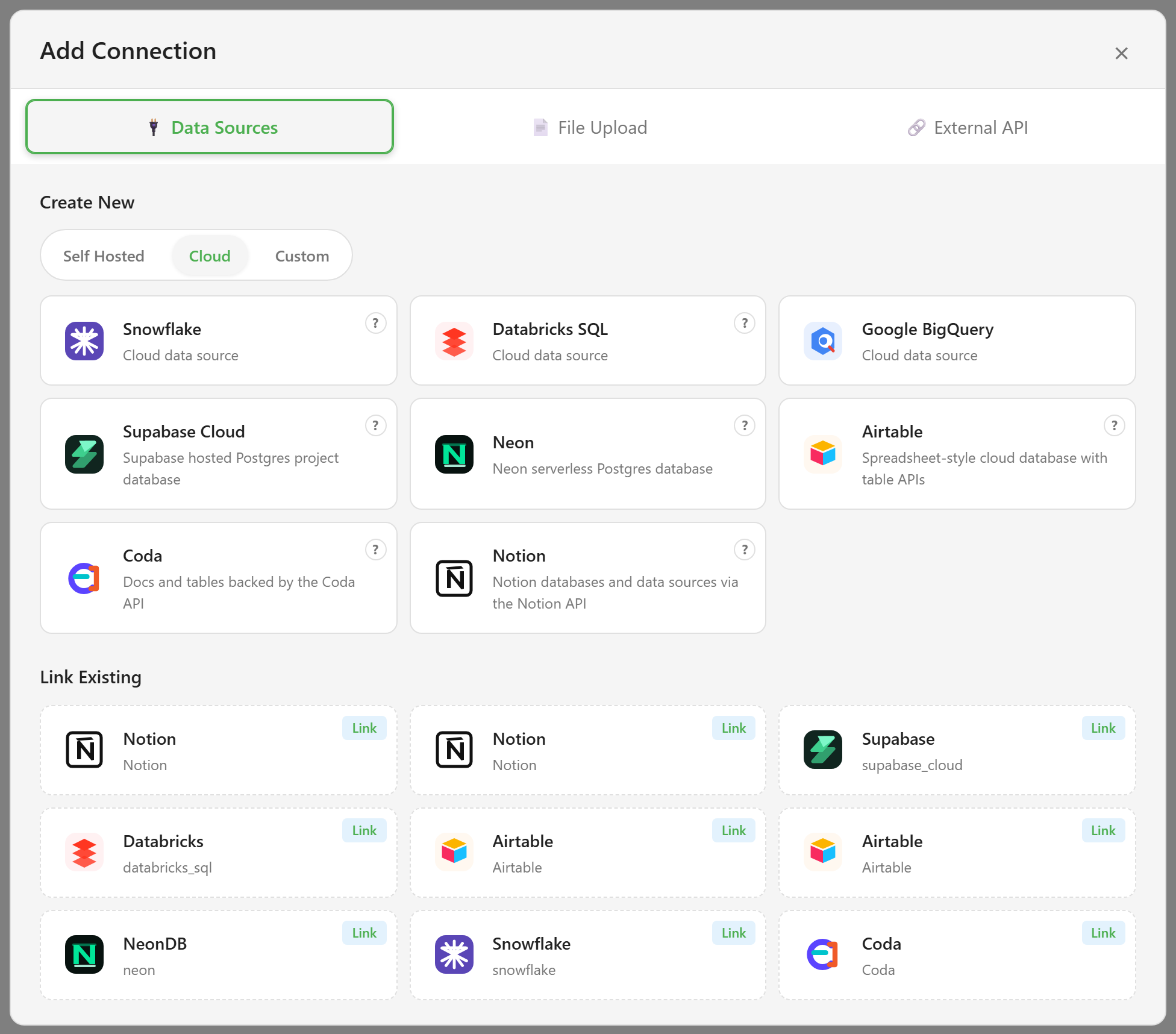Click the Notion logo in Create New
The height and width of the screenshot is (1034, 1176).
click(x=454, y=578)
